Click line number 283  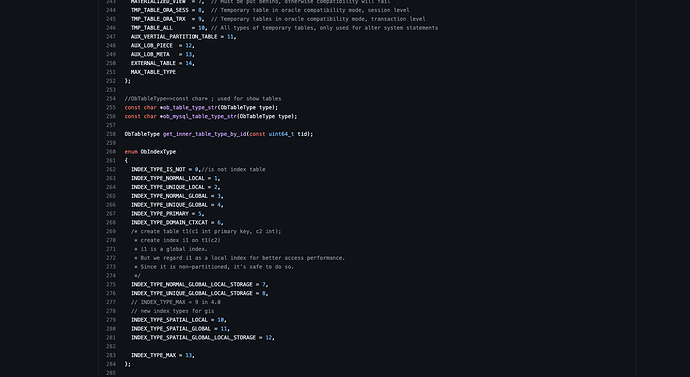click(x=111, y=355)
